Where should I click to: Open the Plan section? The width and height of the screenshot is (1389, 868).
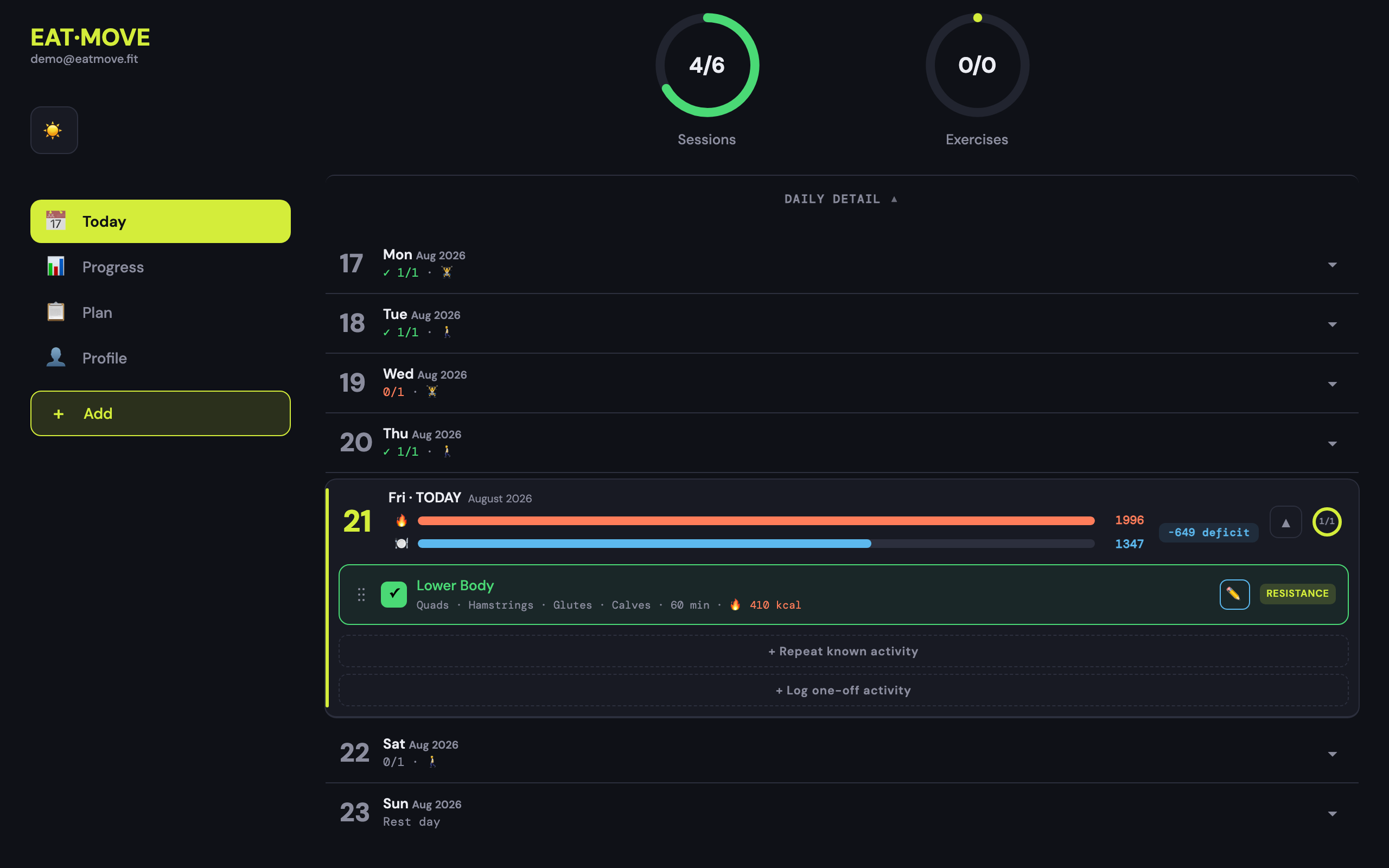160,312
